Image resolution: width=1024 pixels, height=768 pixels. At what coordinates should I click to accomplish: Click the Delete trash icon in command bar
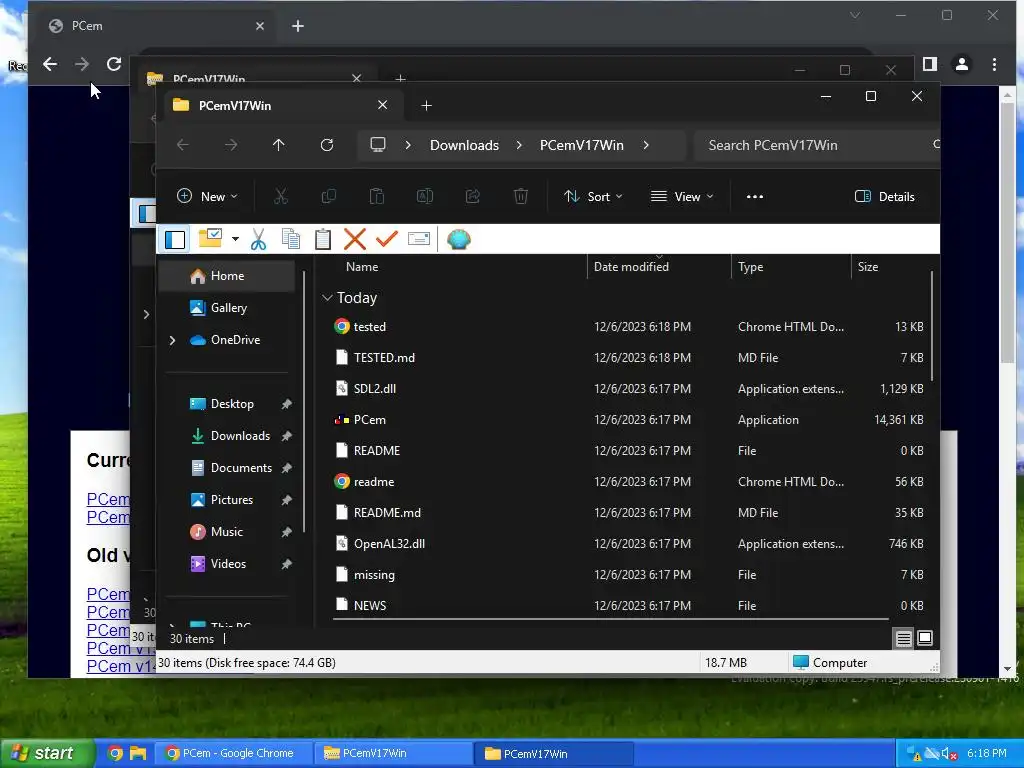pos(520,197)
